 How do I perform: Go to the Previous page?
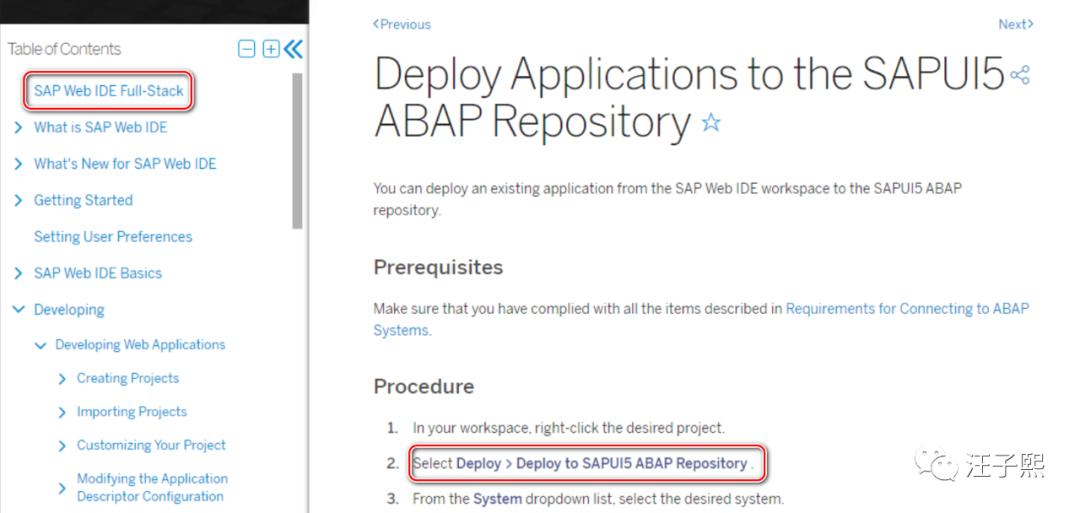click(x=402, y=24)
